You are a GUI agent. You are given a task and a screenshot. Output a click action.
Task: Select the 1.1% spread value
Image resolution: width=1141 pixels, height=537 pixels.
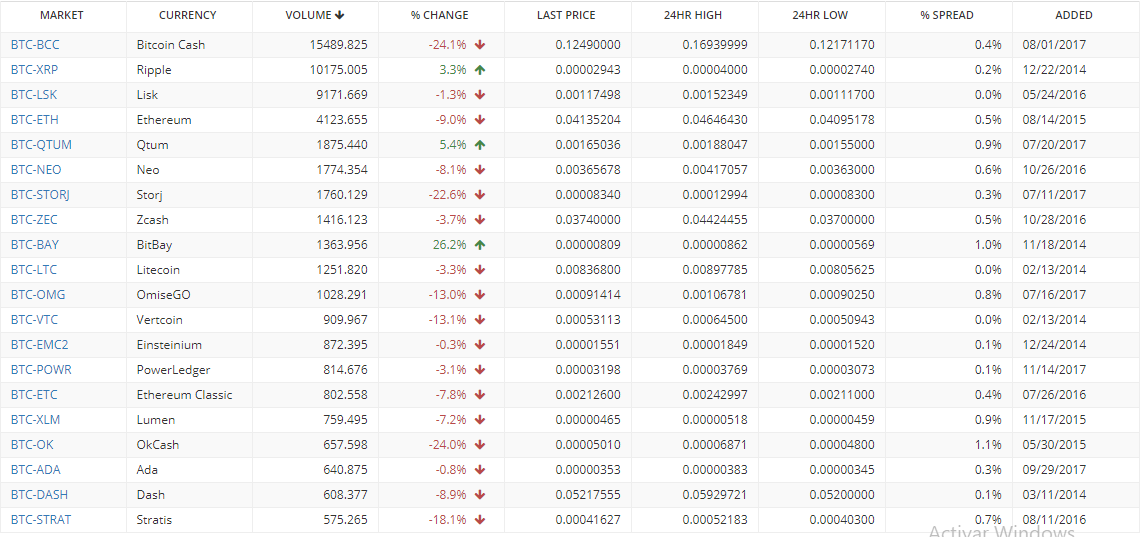point(987,445)
